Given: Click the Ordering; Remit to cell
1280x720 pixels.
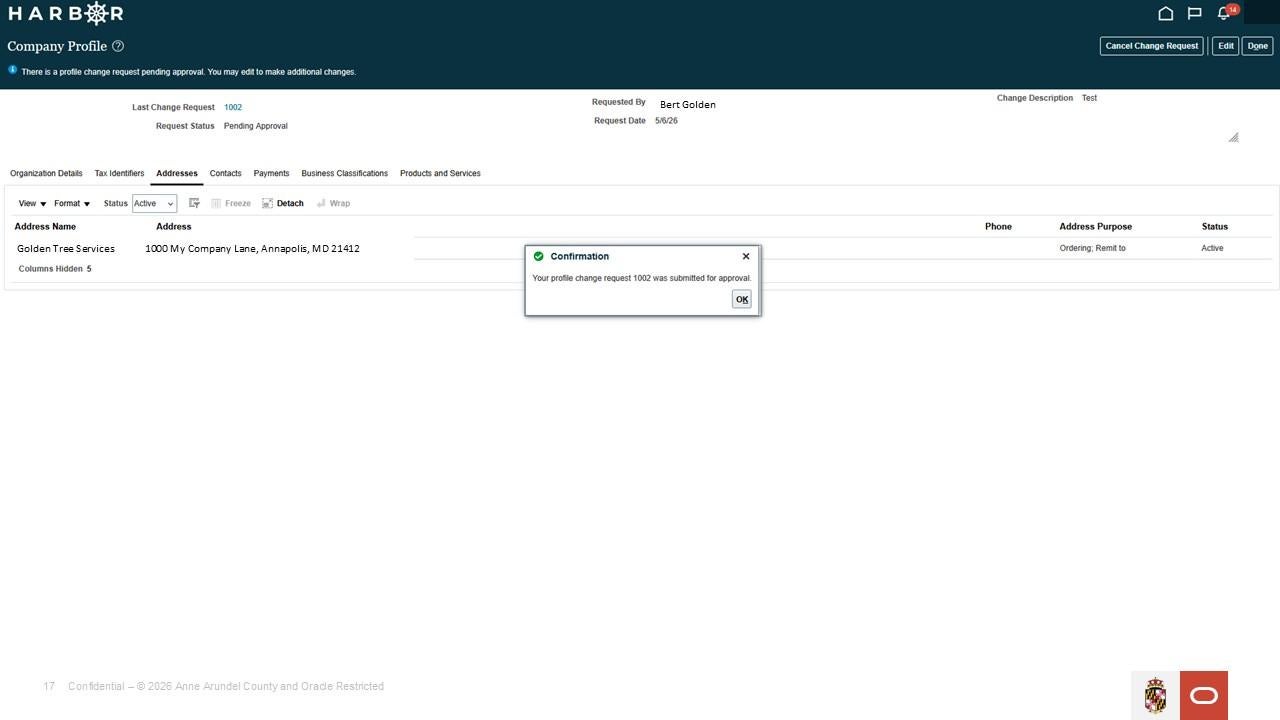Looking at the screenshot, I should (x=1092, y=248).
